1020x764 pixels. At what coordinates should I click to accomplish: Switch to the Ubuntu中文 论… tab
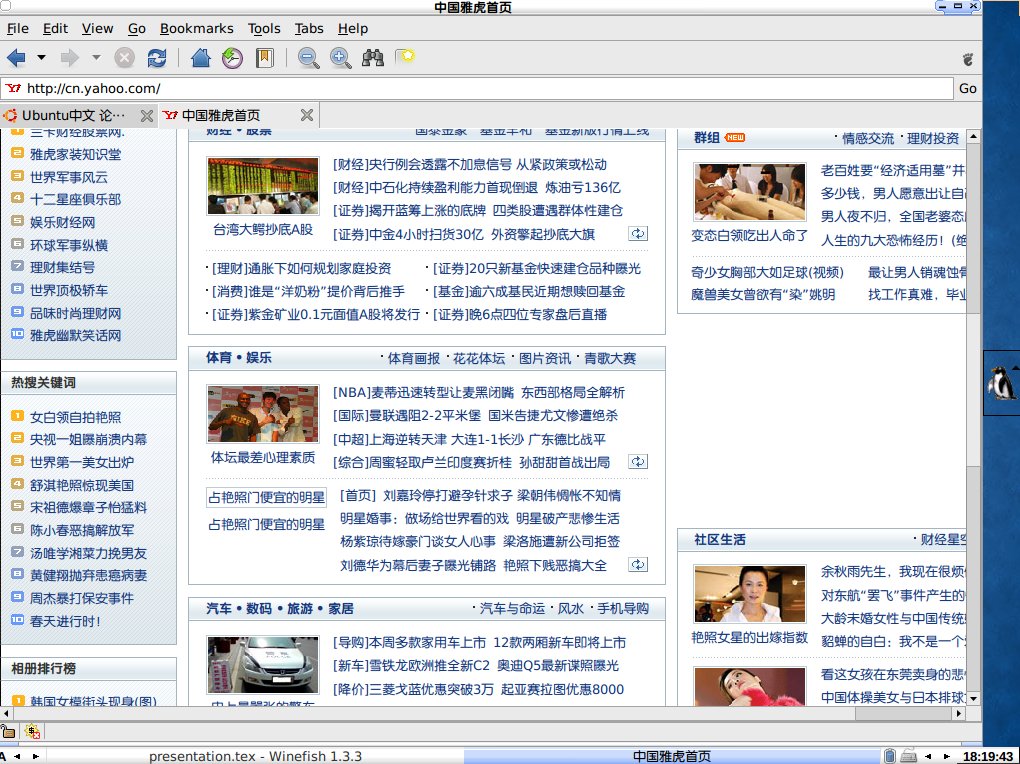[x=73, y=116]
